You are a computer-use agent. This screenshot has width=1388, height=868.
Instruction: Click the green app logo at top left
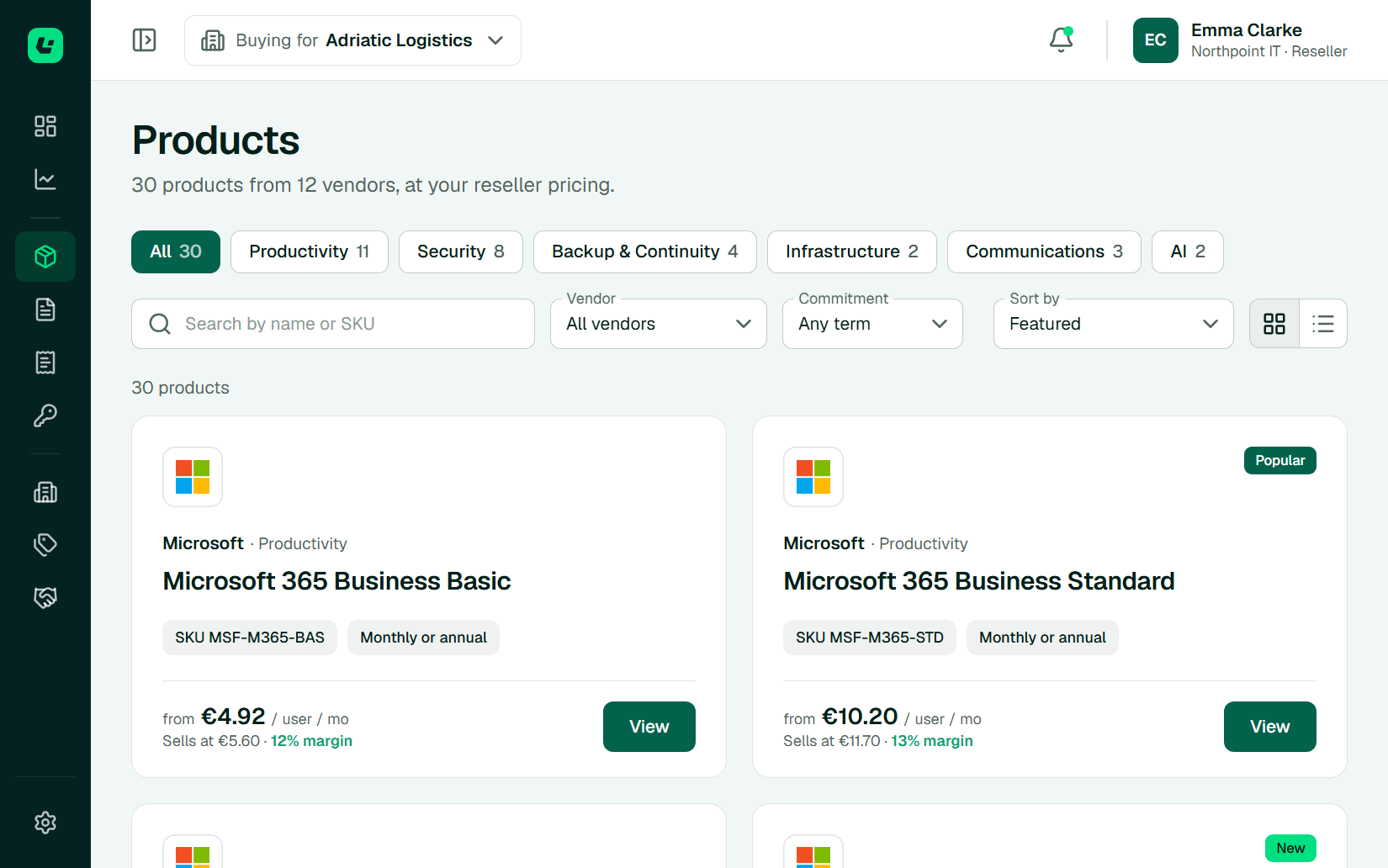coord(45,45)
